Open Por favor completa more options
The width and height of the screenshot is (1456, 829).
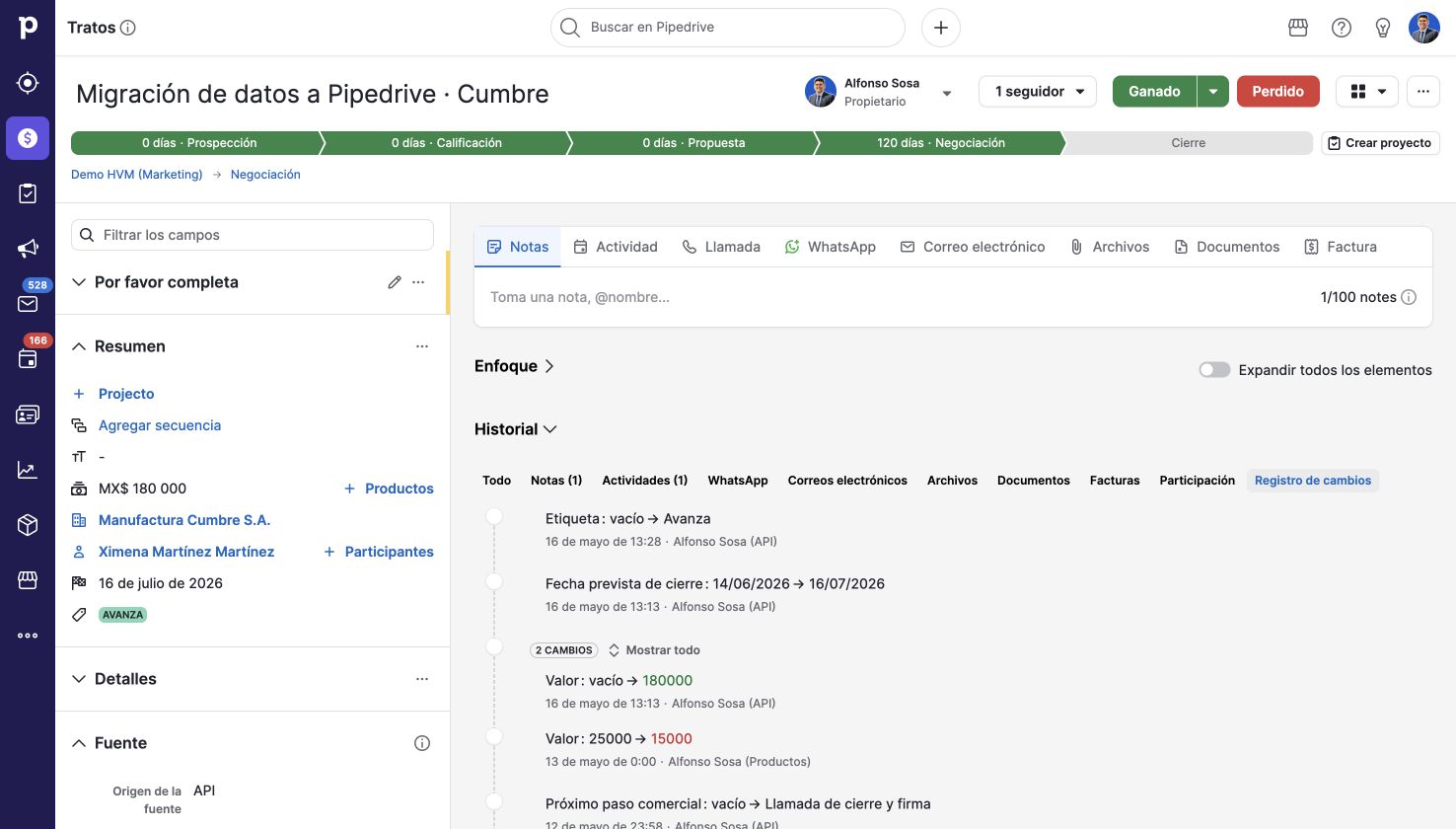(x=418, y=282)
